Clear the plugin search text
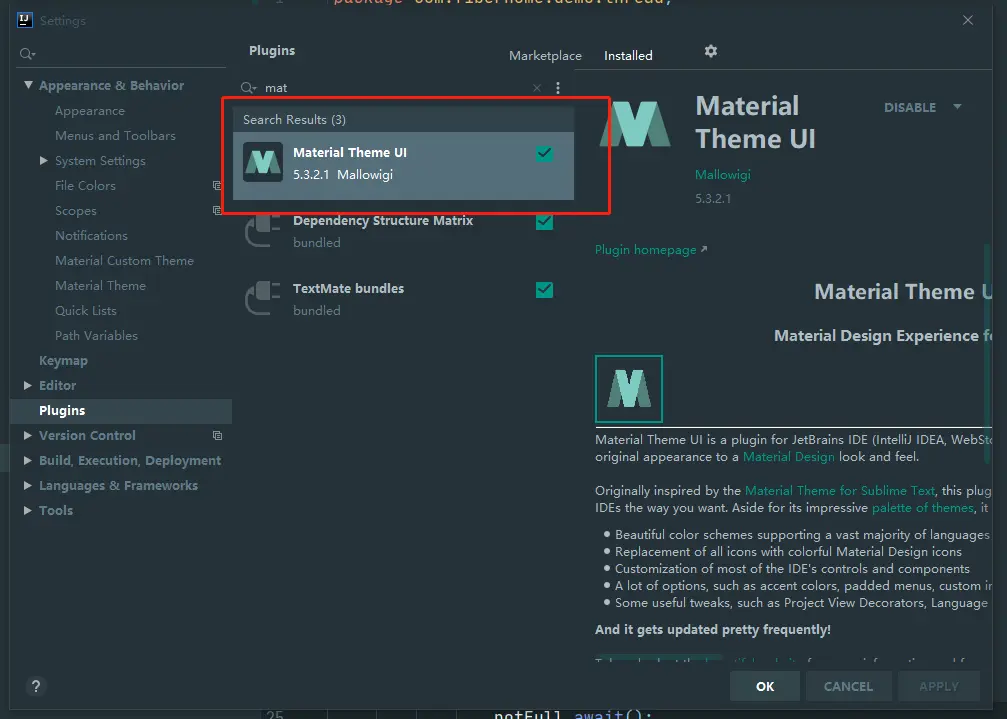The image size is (1007, 719). (x=537, y=88)
